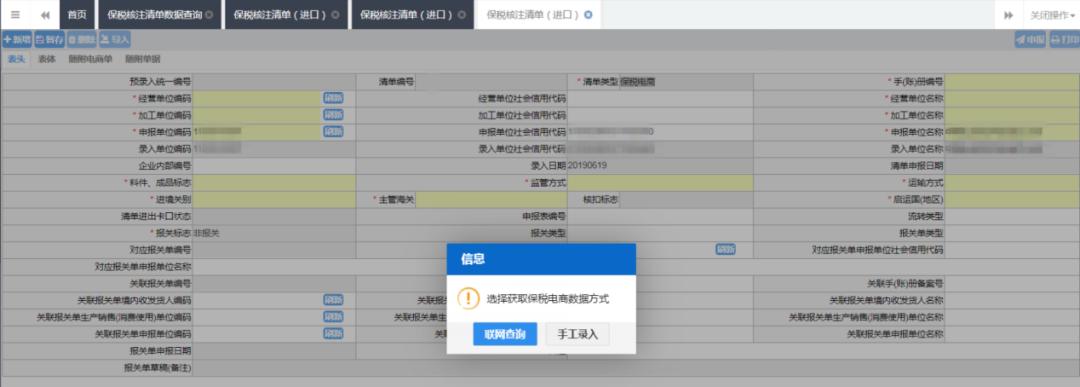Click the 预录入统一编号 field
This screenshot has height=387, width=1080.
pos(274,81)
